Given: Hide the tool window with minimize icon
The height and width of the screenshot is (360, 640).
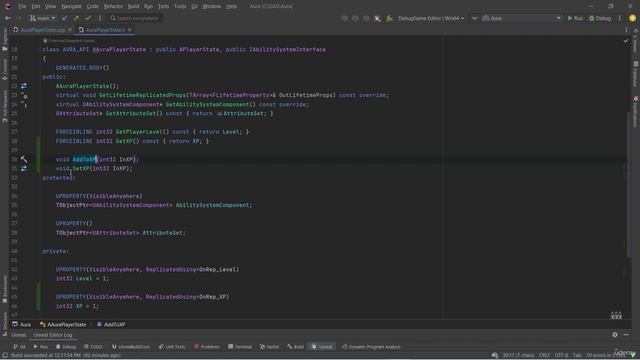Looking at the screenshot, I should (x=626, y=335).
